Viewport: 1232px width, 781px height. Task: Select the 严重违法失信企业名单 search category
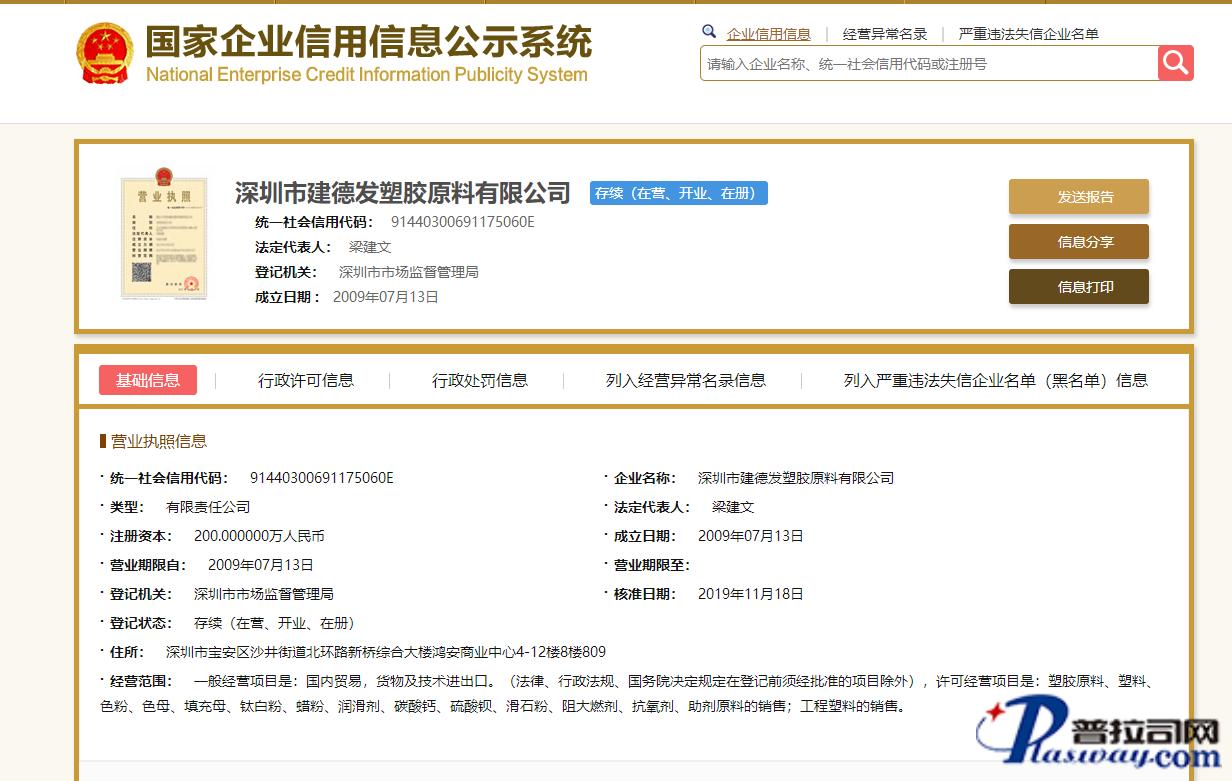click(x=1028, y=34)
